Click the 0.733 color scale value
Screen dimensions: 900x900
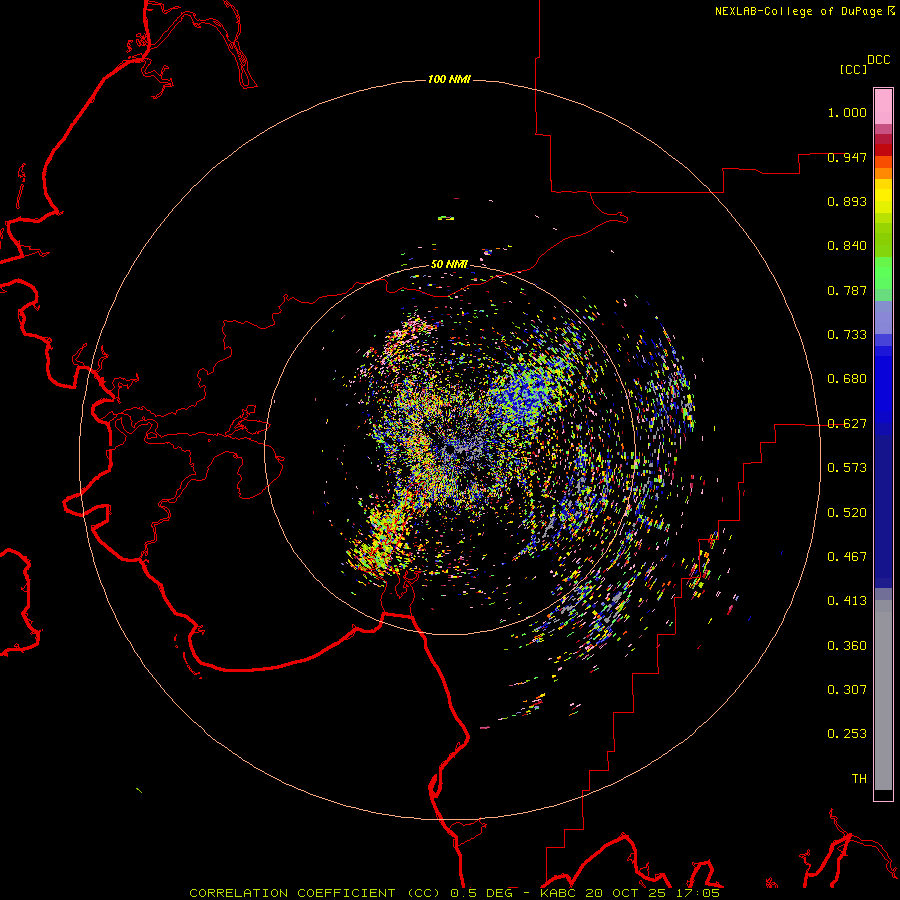847,335
